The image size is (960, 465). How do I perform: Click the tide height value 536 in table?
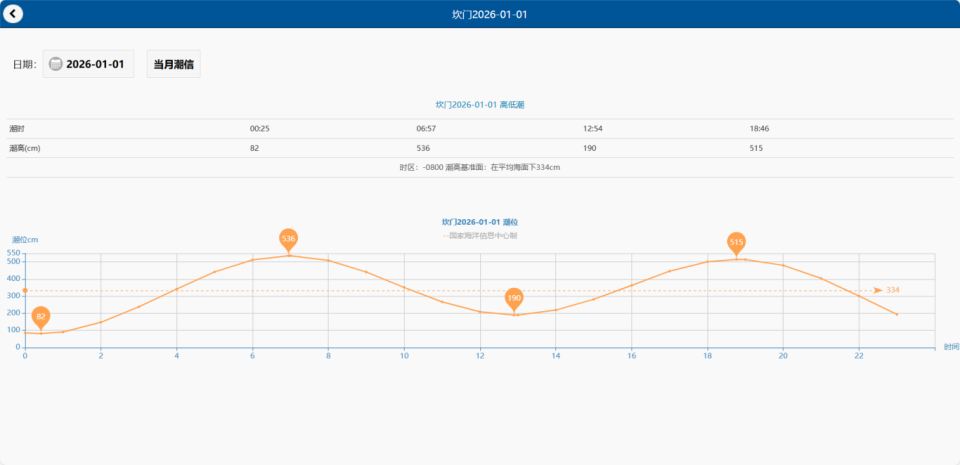click(423, 149)
